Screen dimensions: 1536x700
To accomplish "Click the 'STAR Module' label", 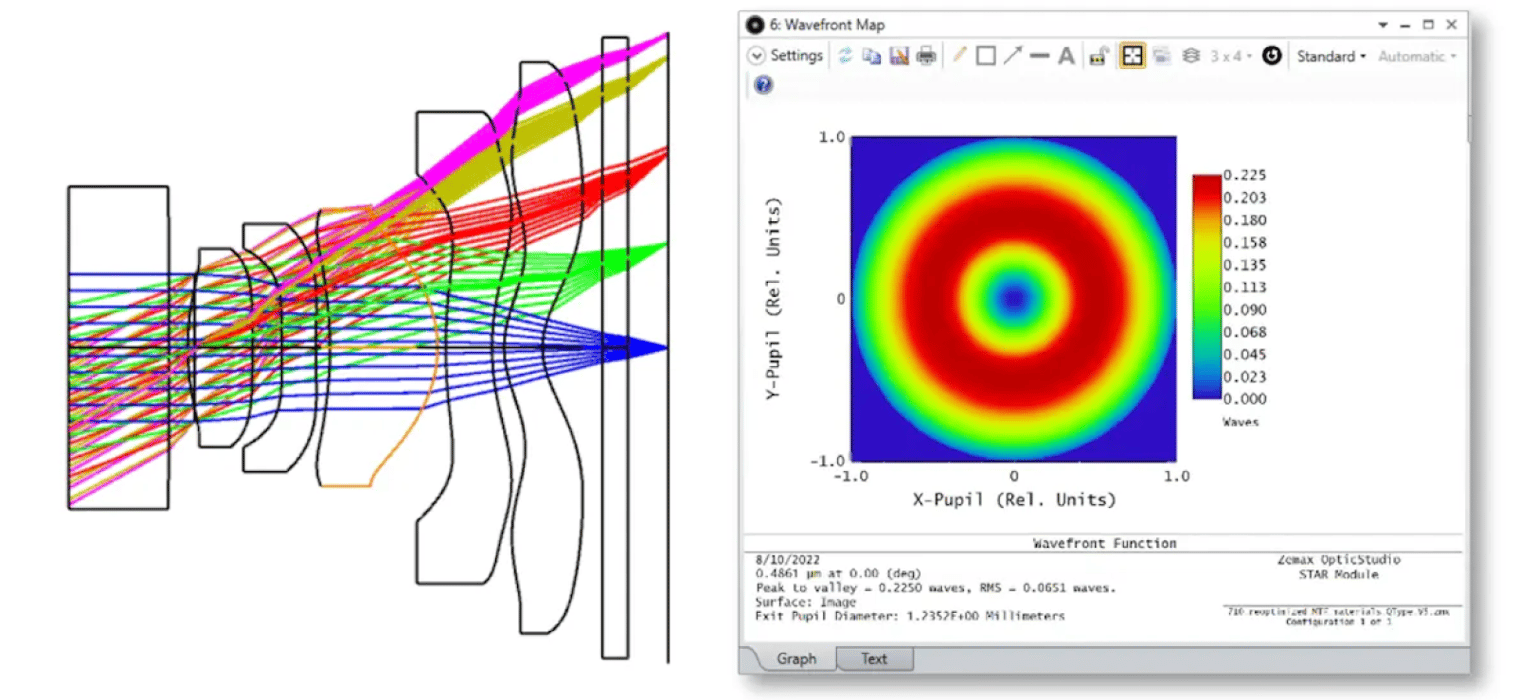I will tap(1339, 574).
